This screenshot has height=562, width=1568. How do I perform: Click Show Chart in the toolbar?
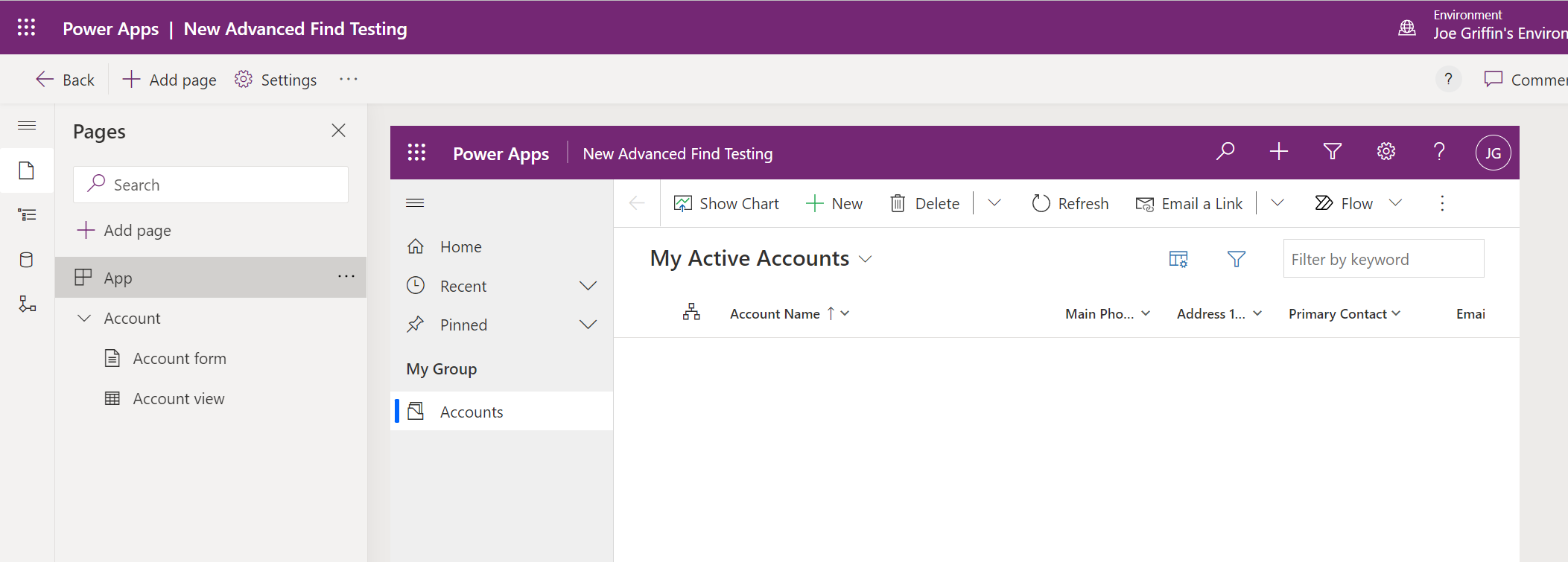(x=726, y=203)
